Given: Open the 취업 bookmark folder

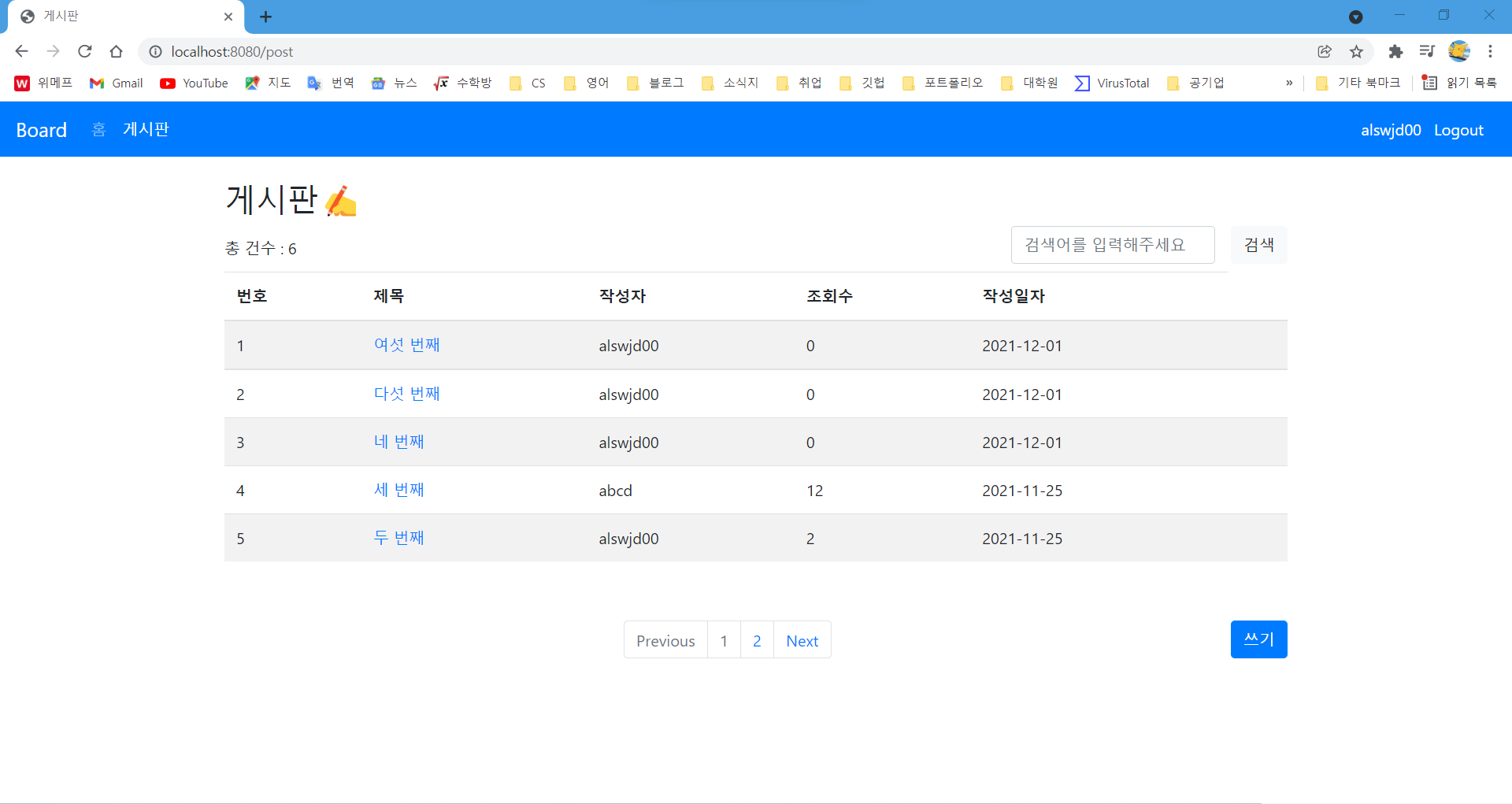Looking at the screenshot, I should coord(799,83).
